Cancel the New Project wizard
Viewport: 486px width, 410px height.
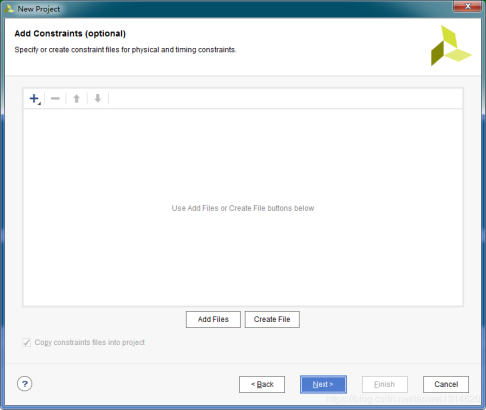[x=446, y=384]
